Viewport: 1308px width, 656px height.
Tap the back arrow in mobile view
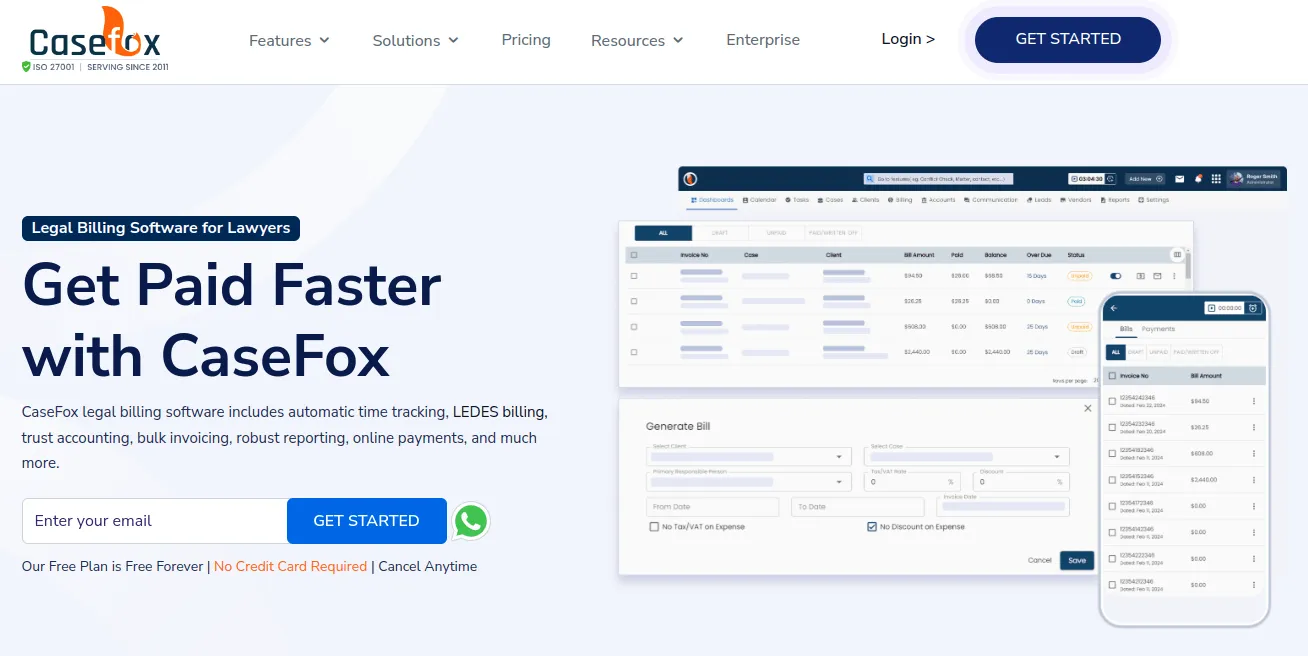coord(1114,308)
